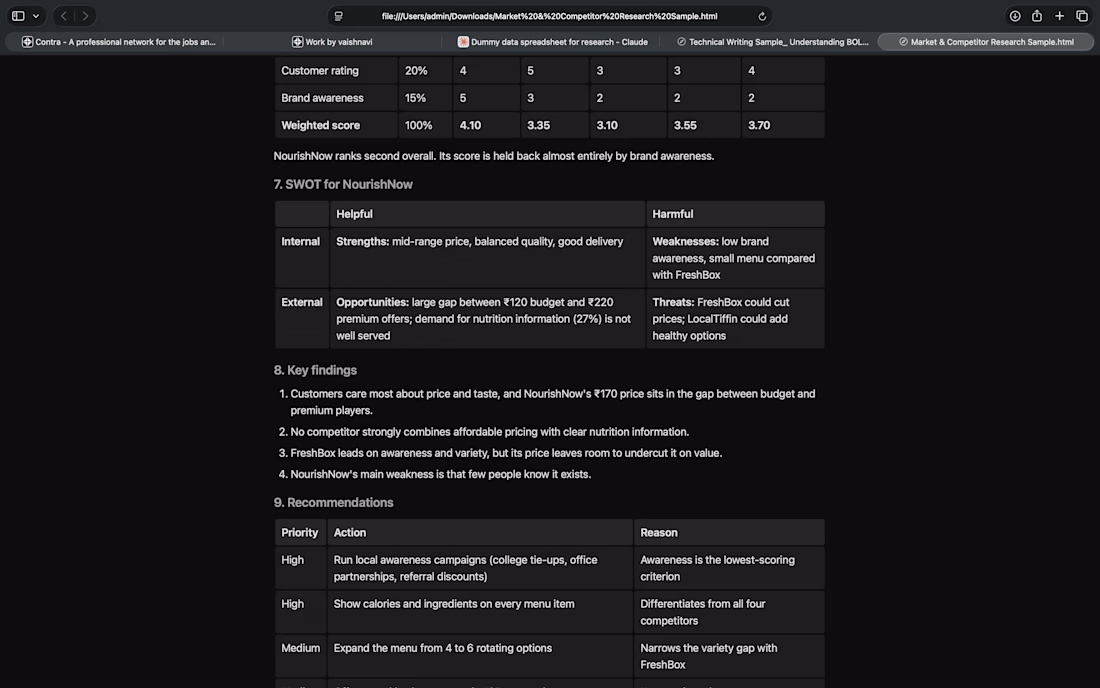Reload the page with the refresh icon
This screenshot has width=1100, height=688.
click(x=762, y=16)
